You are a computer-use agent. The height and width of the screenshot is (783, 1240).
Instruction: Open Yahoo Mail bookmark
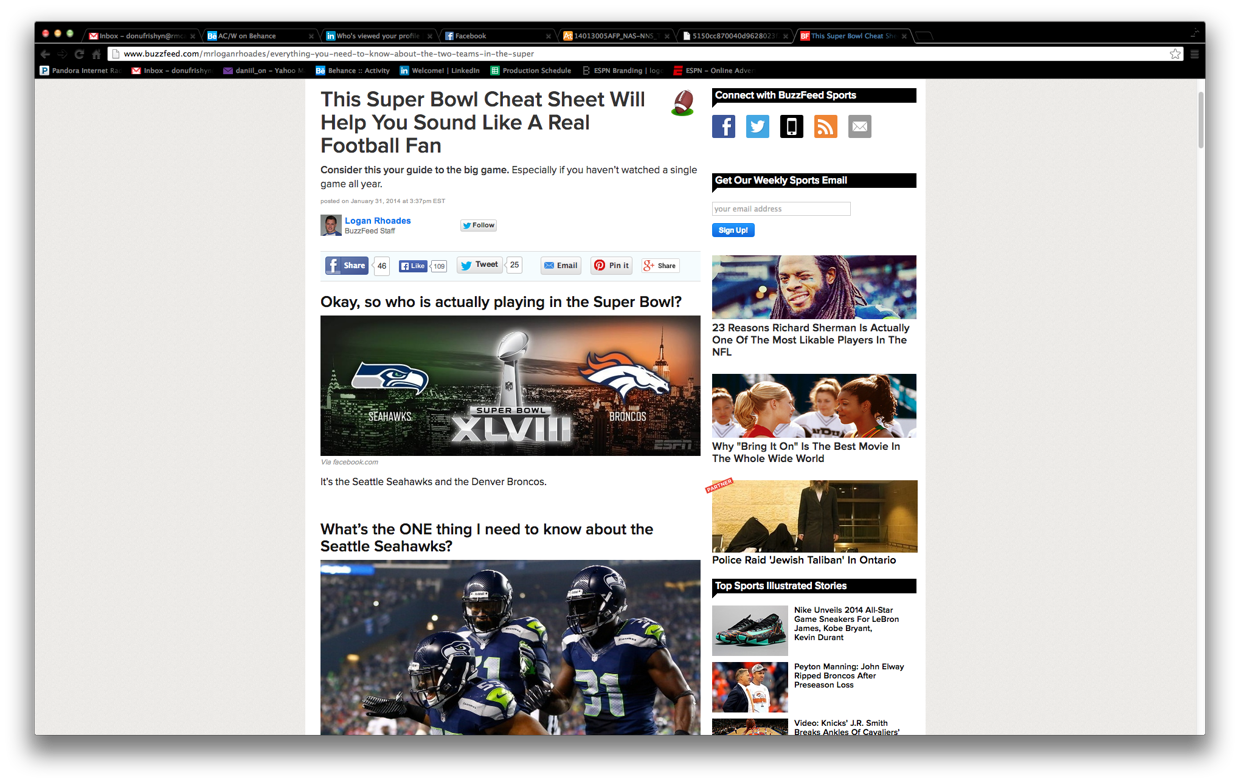coord(264,71)
